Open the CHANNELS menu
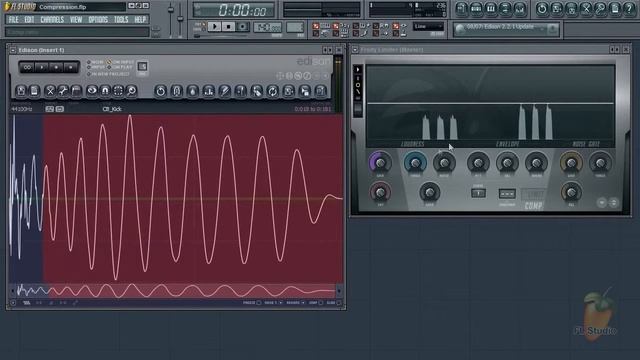The width and height of the screenshot is (640, 360). click(x=52, y=20)
